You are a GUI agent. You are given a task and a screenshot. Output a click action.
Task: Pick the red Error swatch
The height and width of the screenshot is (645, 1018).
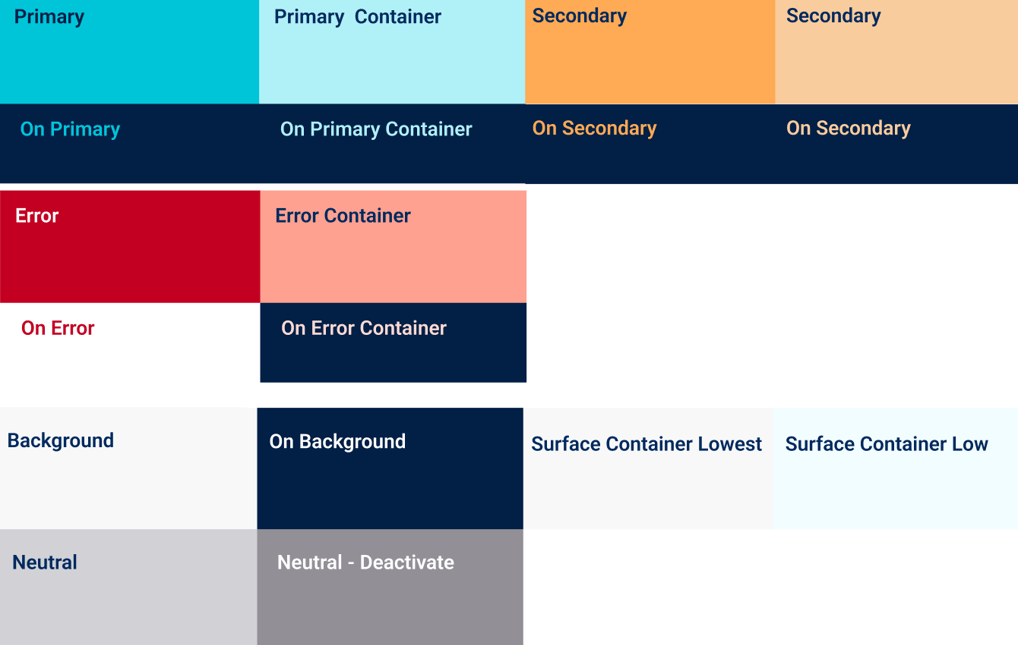pos(130,246)
